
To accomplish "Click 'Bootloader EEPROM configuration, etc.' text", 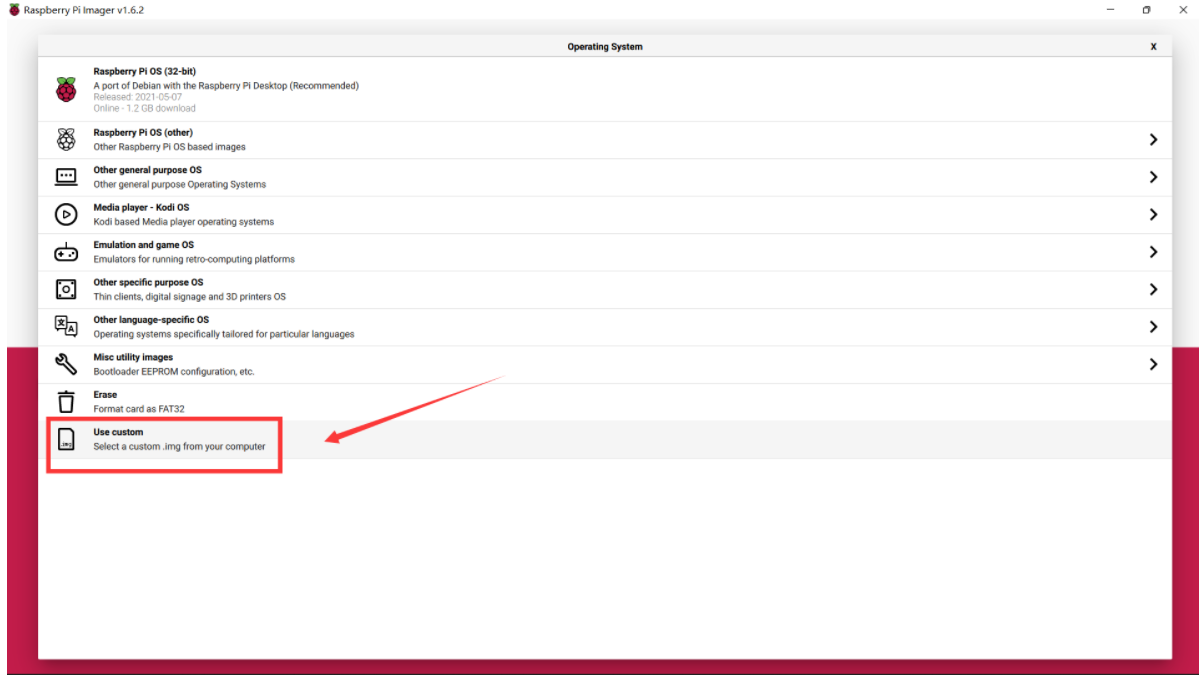I will (174, 372).
